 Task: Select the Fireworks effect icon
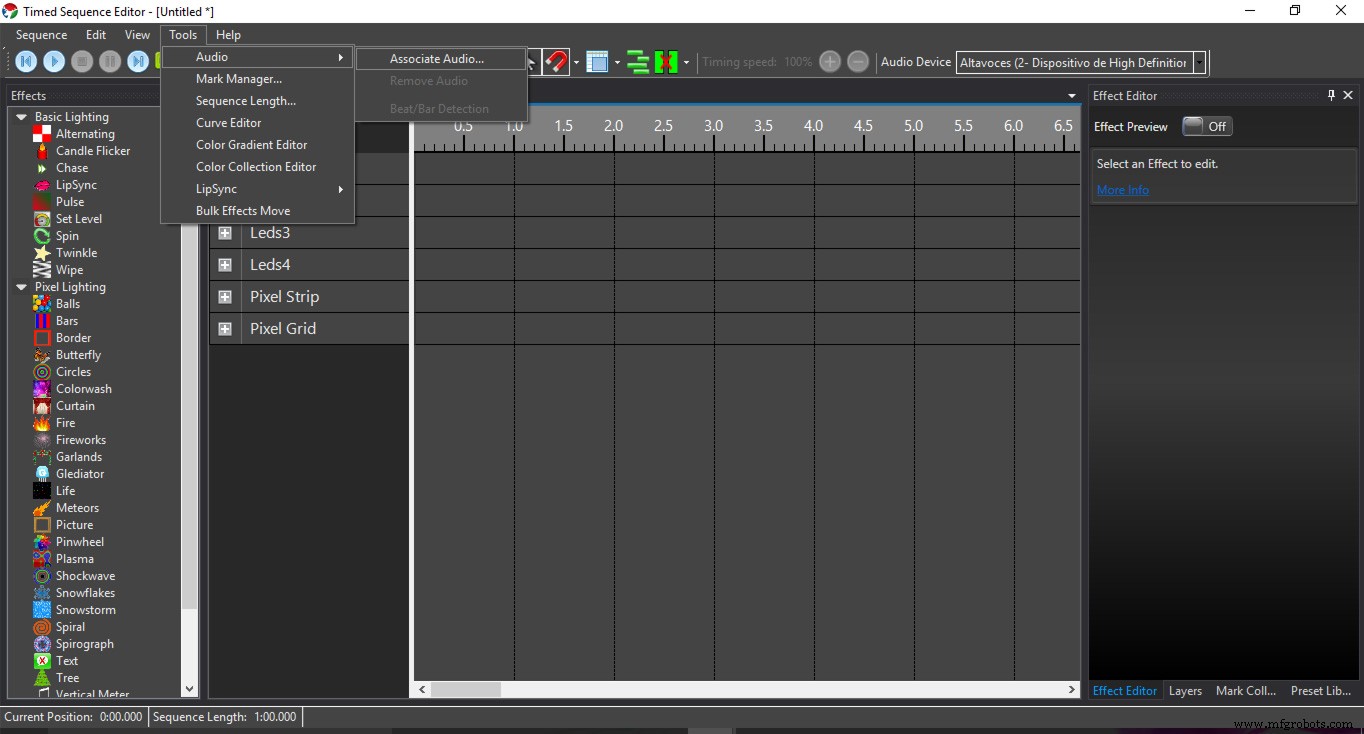pyautogui.click(x=42, y=440)
